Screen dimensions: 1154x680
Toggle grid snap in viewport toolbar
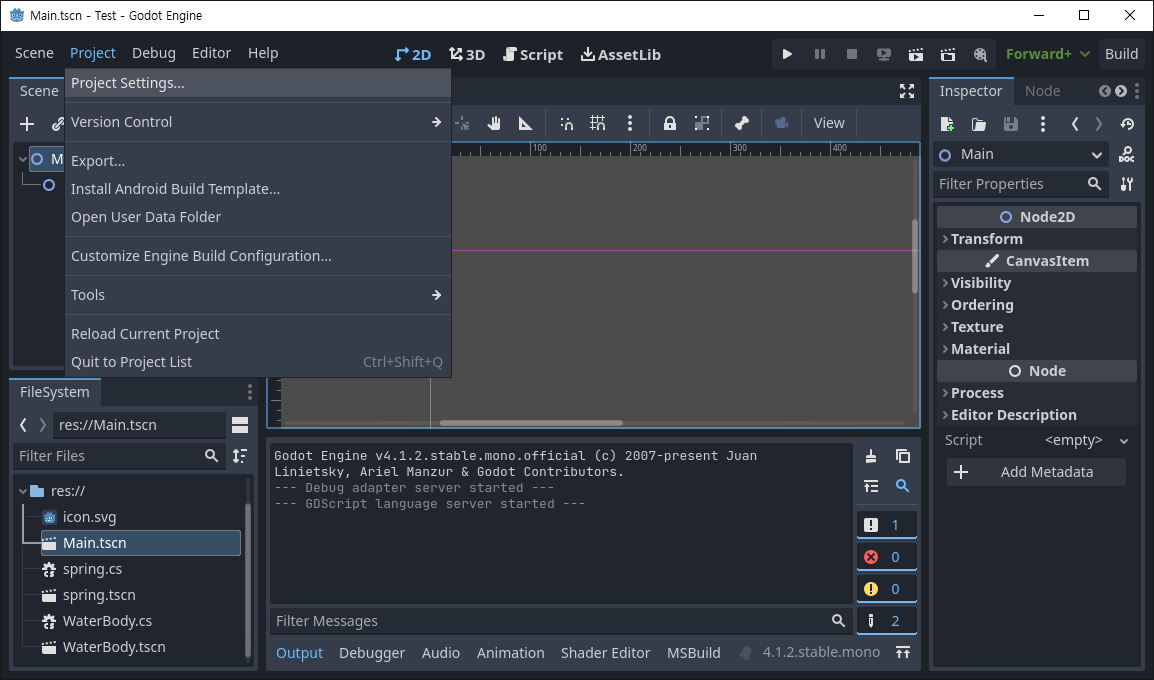pos(598,123)
